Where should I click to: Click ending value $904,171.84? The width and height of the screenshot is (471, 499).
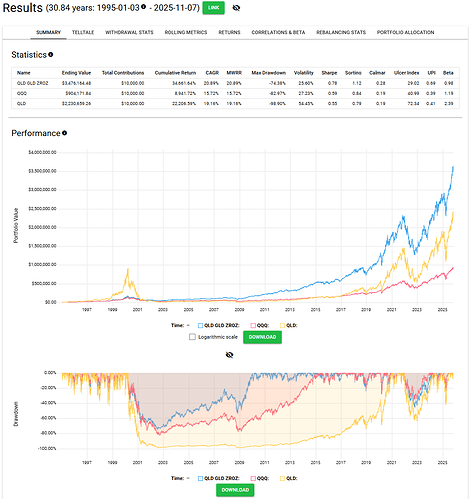78,93
